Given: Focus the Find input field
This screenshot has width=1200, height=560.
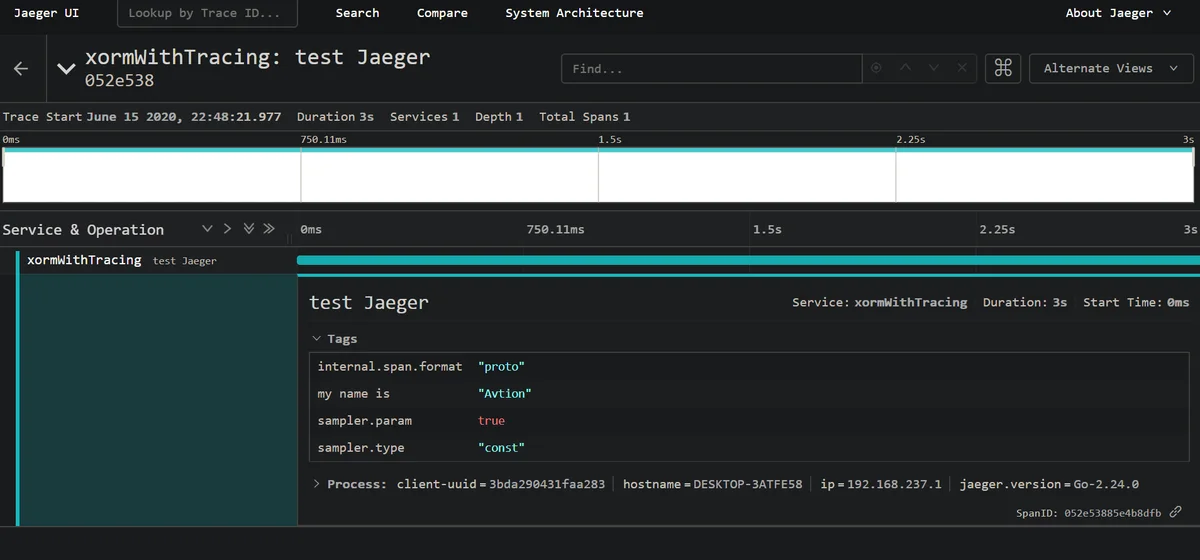Looking at the screenshot, I should (x=712, y=68).
